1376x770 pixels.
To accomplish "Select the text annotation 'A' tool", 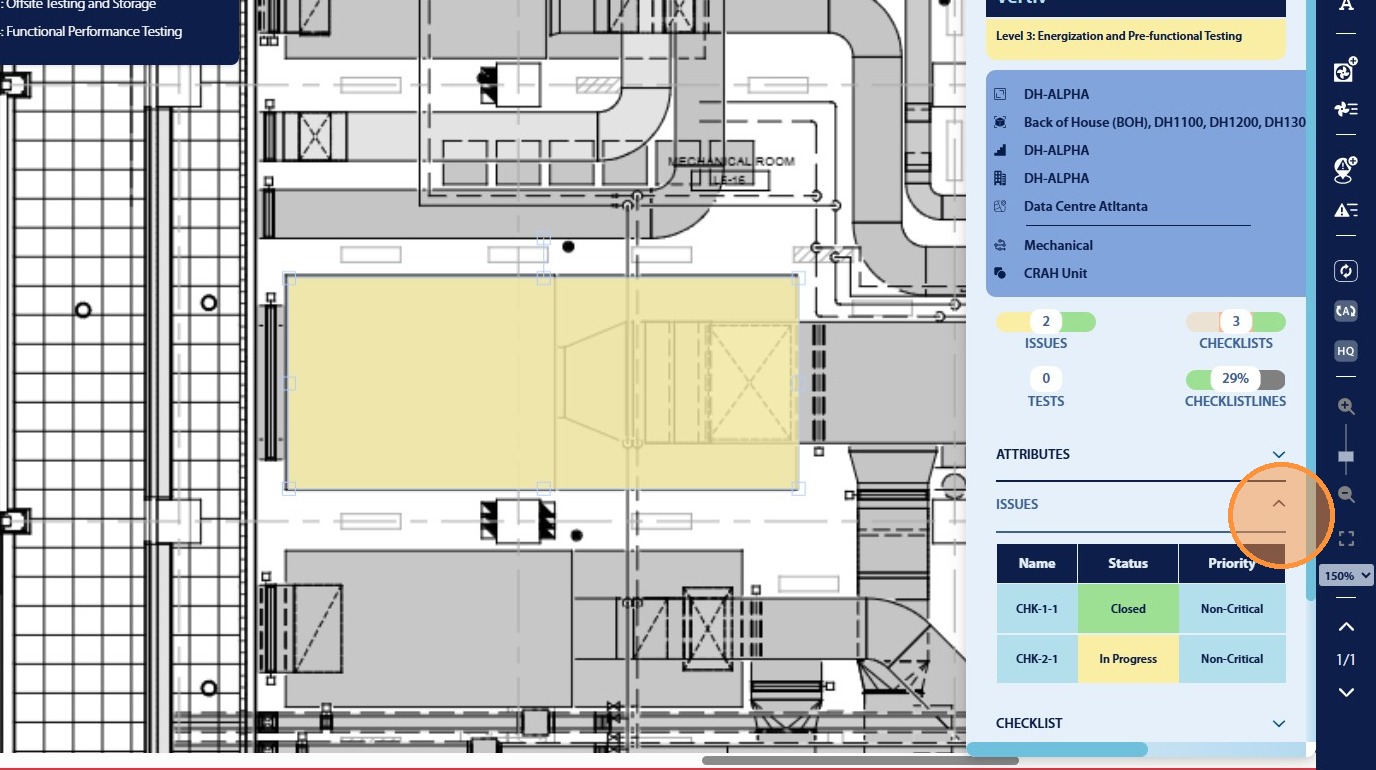I will point(1346,6).
